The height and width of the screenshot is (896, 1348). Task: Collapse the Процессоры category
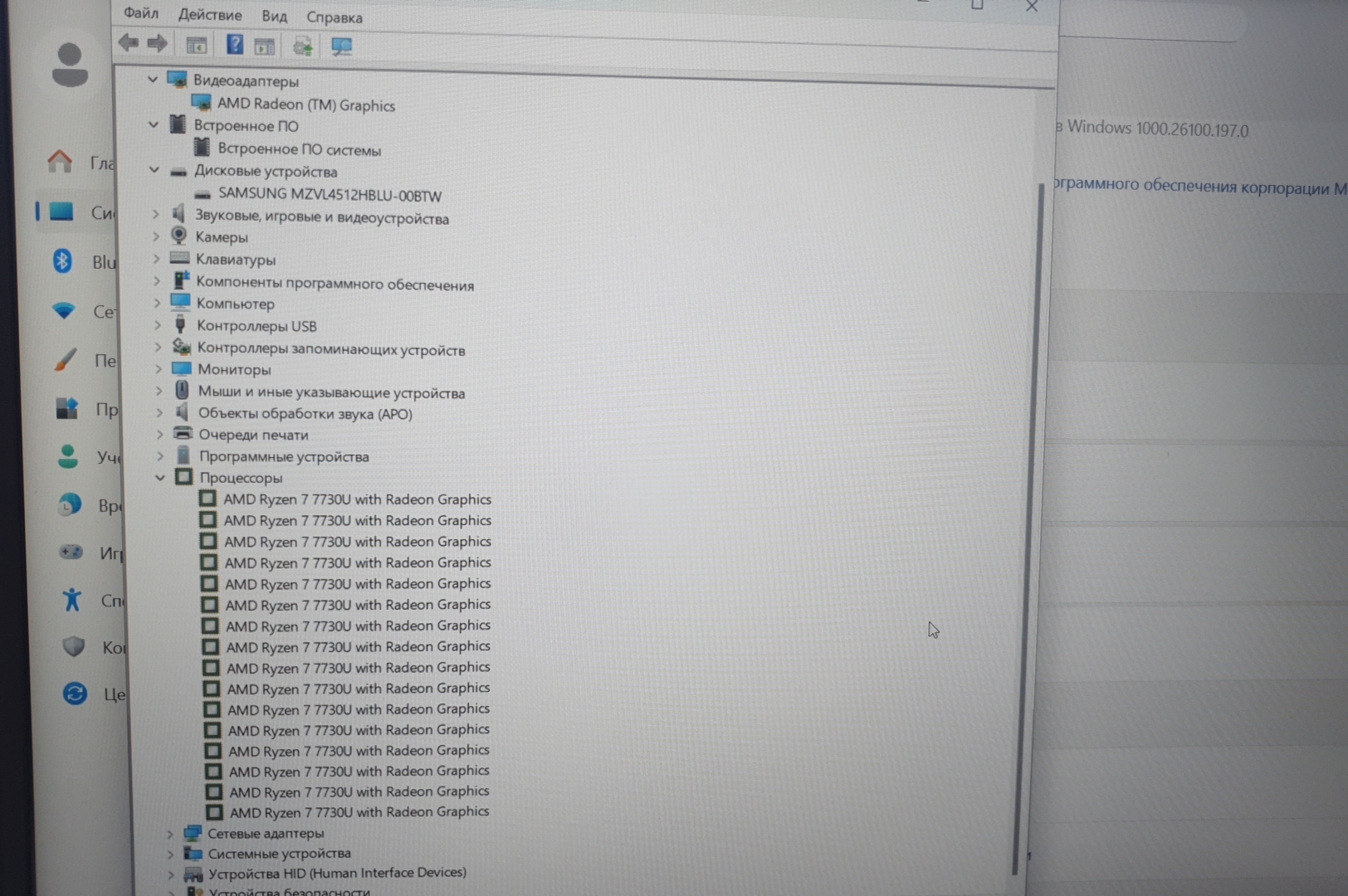pyautogui.click(x=160, y=478)
